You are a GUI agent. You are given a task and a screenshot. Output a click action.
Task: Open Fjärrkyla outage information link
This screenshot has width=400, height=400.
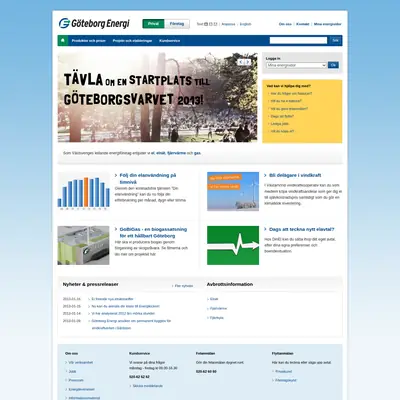[217, 318]
